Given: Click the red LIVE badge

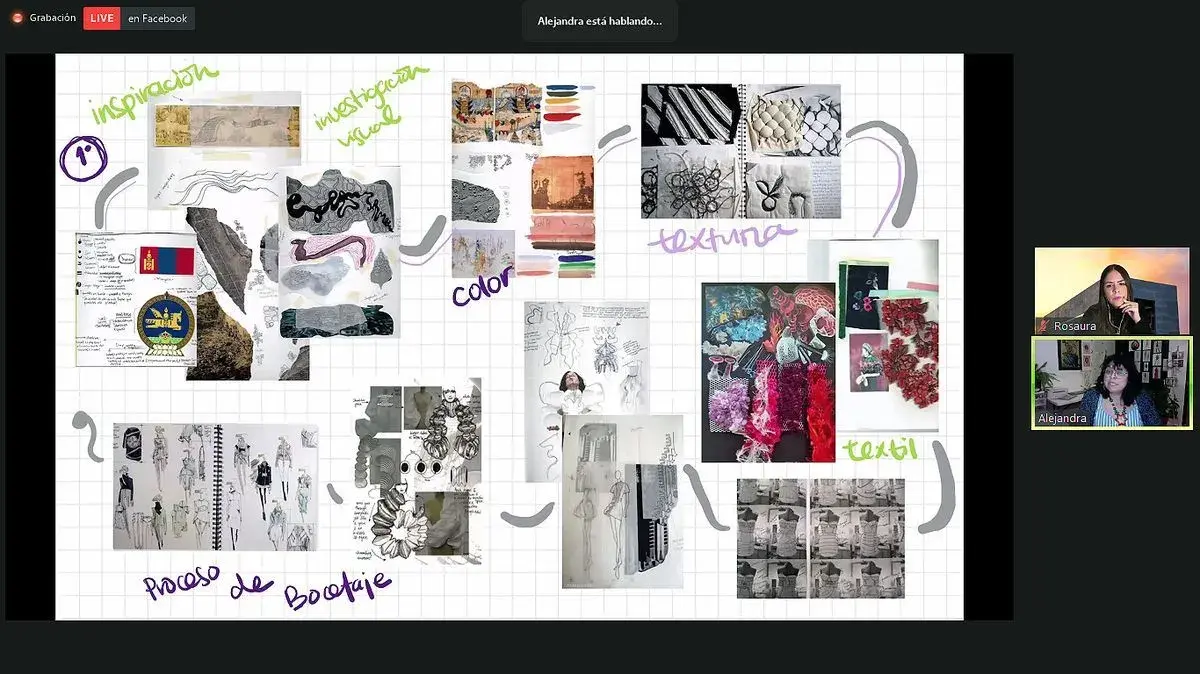Looking at the screenshot, I should tap(101, 18).
